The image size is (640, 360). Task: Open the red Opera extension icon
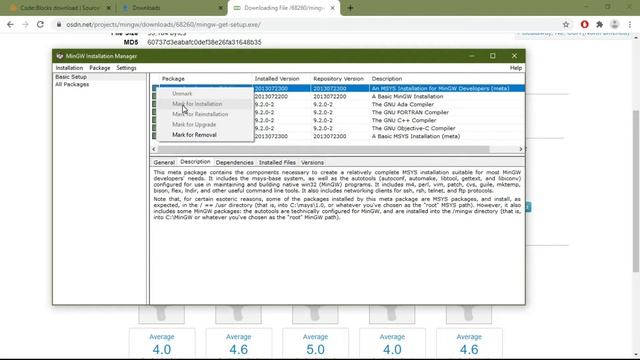[x=584, y=24]
